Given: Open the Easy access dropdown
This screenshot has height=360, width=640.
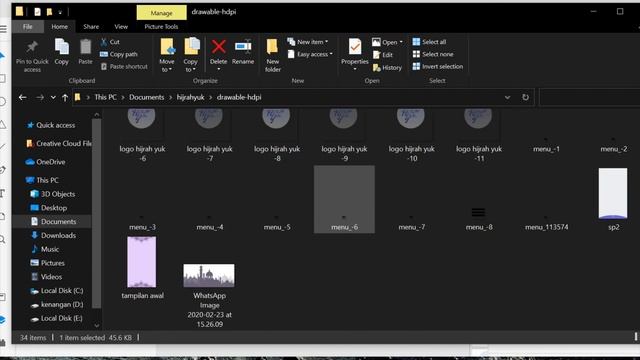Looking at the screenshot, I should [x=311, y=54].
